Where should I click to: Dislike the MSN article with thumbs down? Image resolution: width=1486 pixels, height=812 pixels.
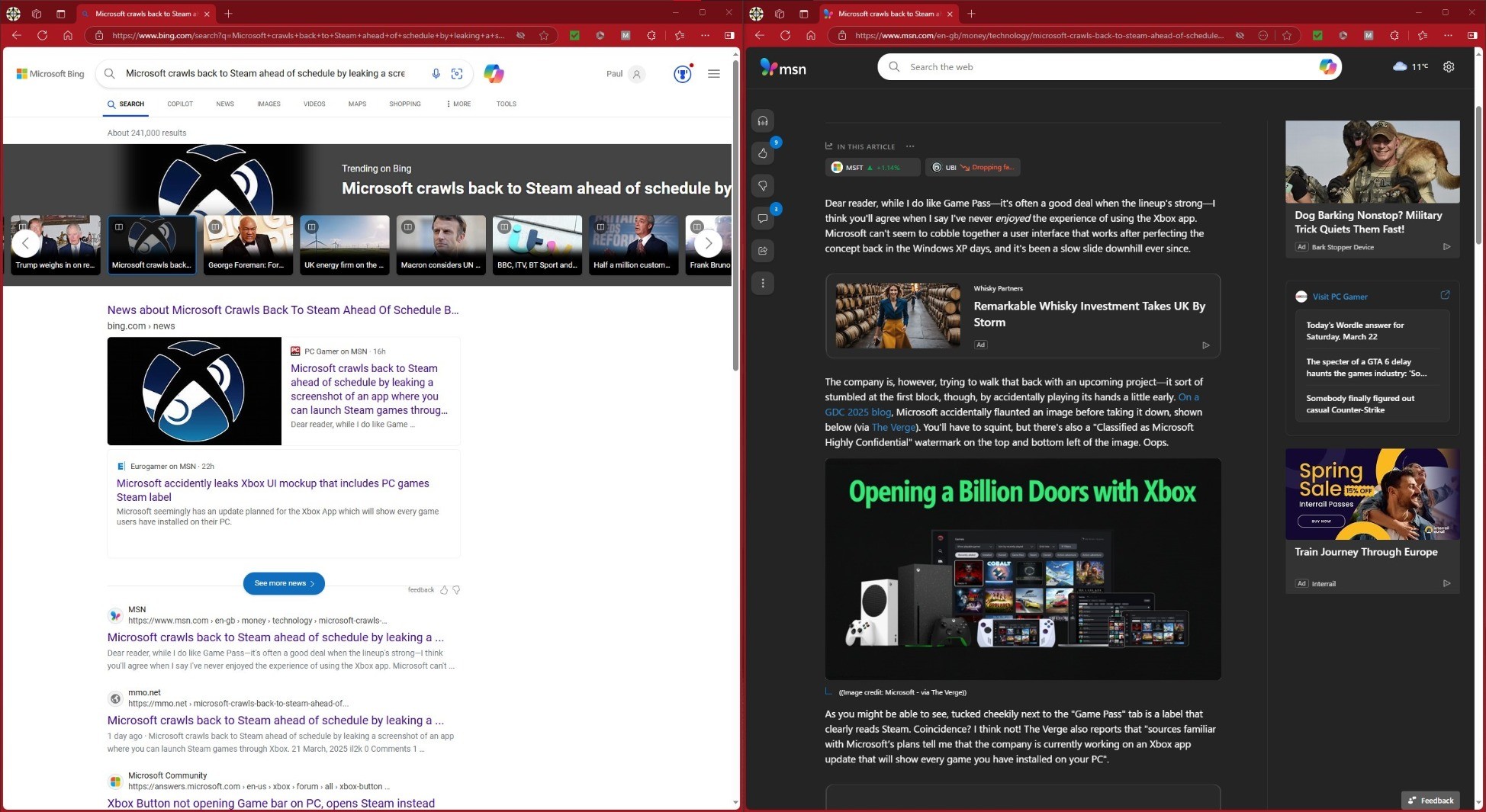click(763, 186)
